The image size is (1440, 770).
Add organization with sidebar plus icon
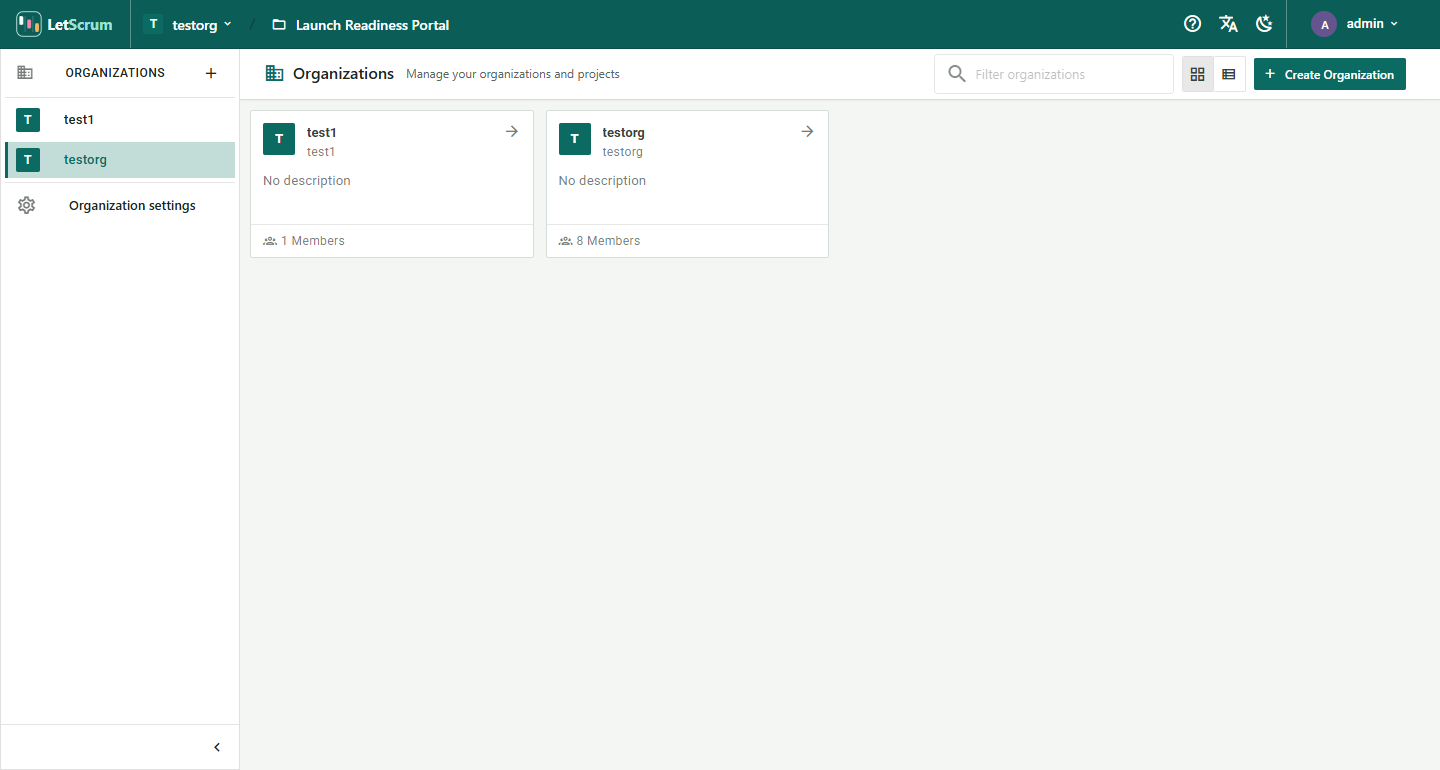tap(211, 73)
